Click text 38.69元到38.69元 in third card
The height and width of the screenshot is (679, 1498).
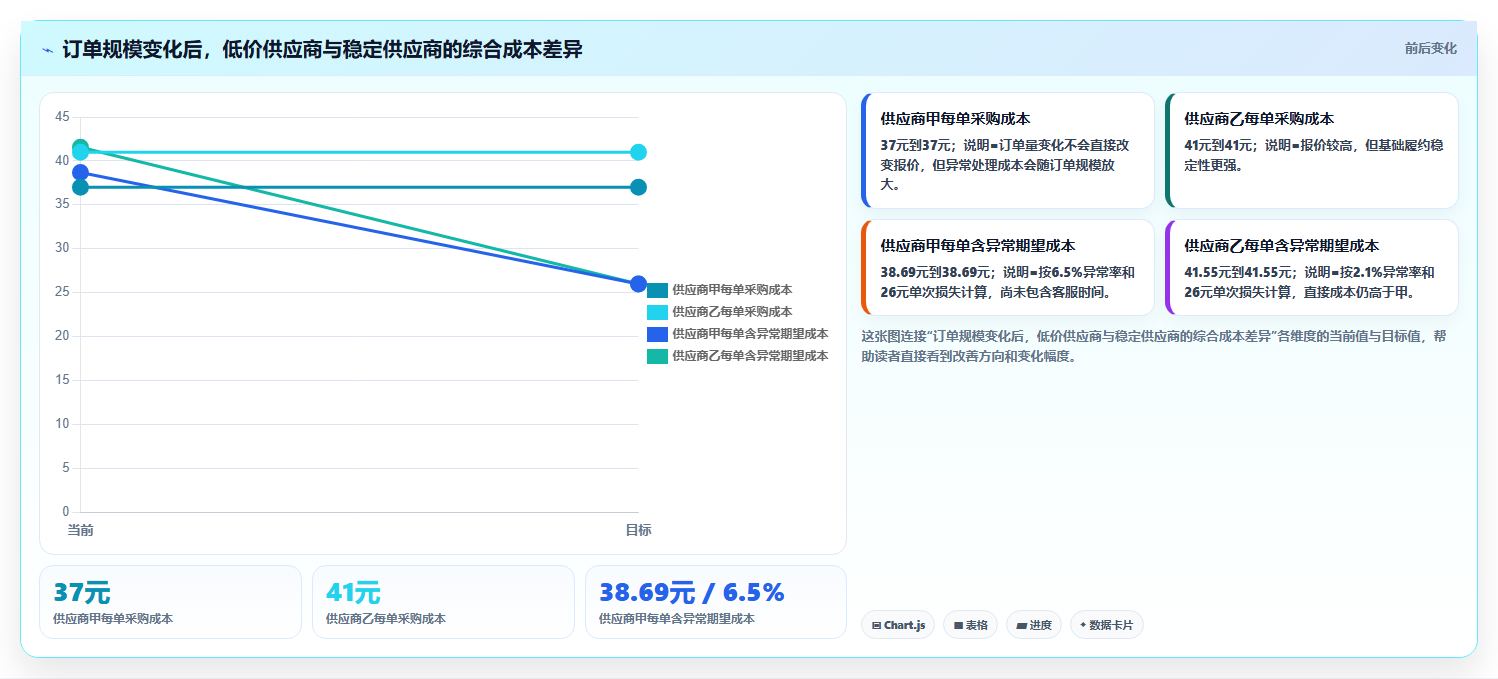click(x=937, y=272)
